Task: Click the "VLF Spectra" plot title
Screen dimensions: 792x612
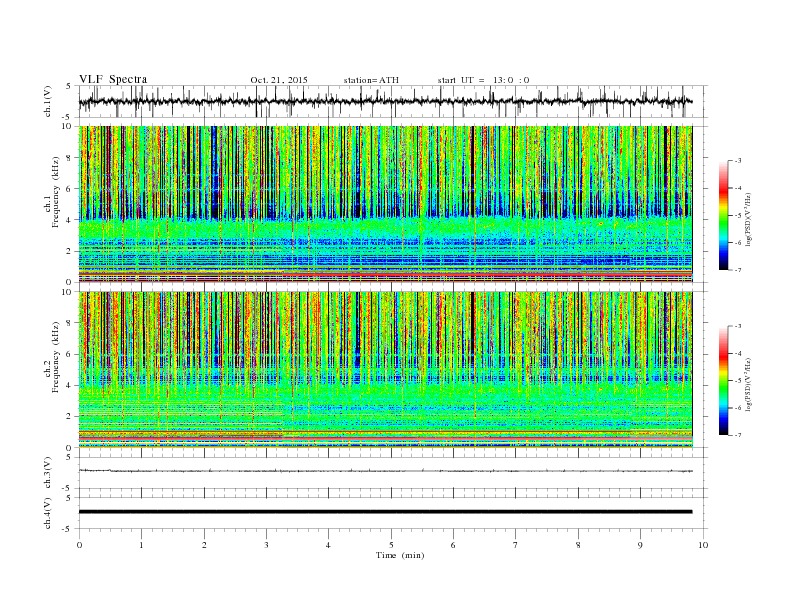Action: click(x=113, y=79)
